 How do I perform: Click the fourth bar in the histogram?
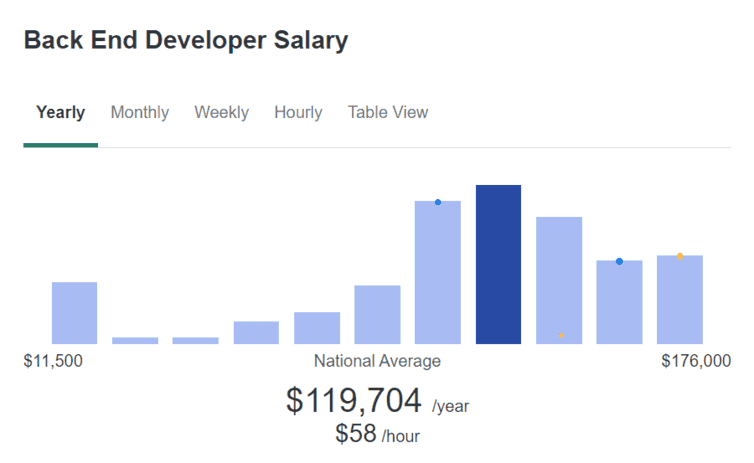point(256,332)
